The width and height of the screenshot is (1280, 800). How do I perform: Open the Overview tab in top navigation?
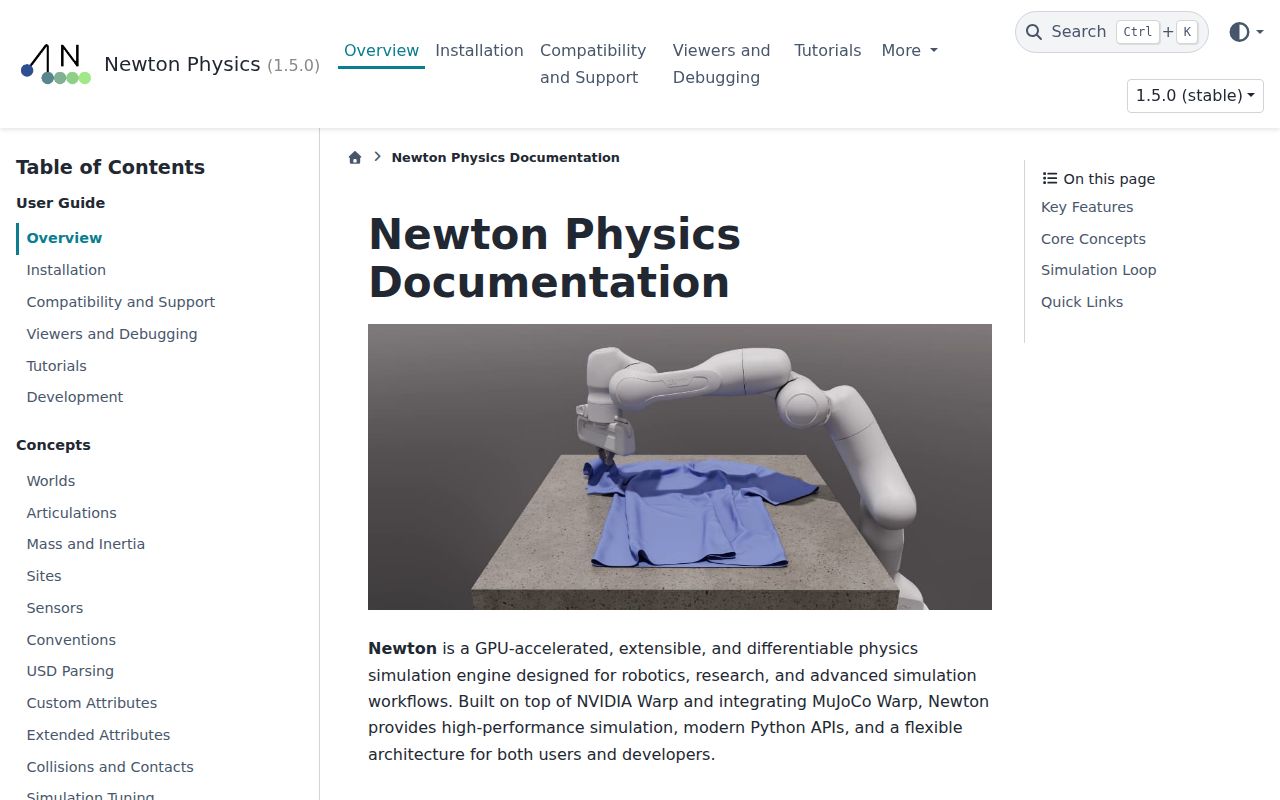click(x=381, y=50)
